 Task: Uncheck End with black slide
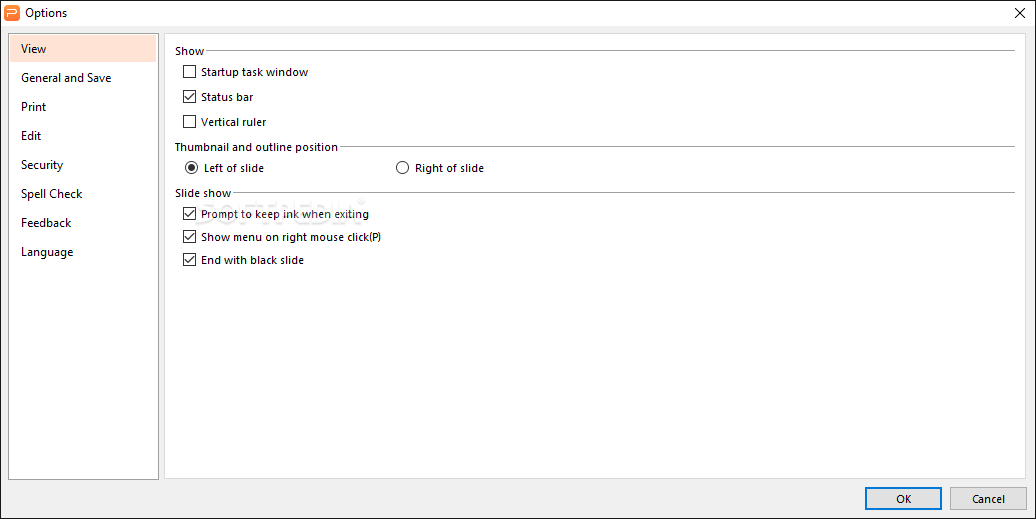[x=190, y=260]
